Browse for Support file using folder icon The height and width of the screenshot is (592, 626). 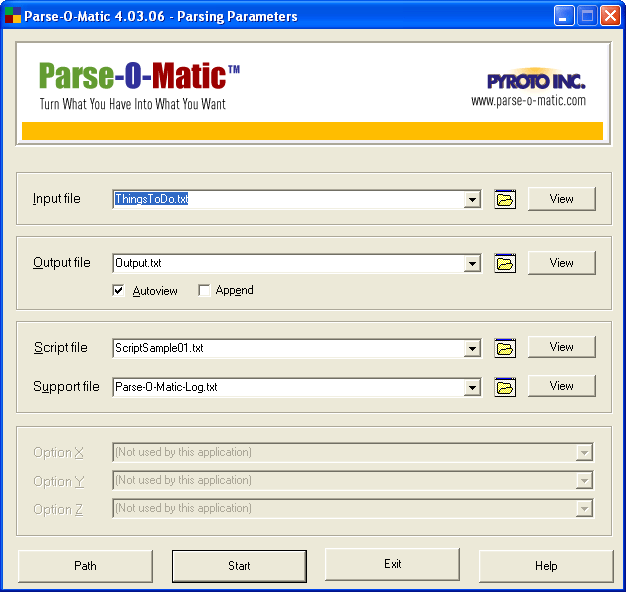point(505,387)
